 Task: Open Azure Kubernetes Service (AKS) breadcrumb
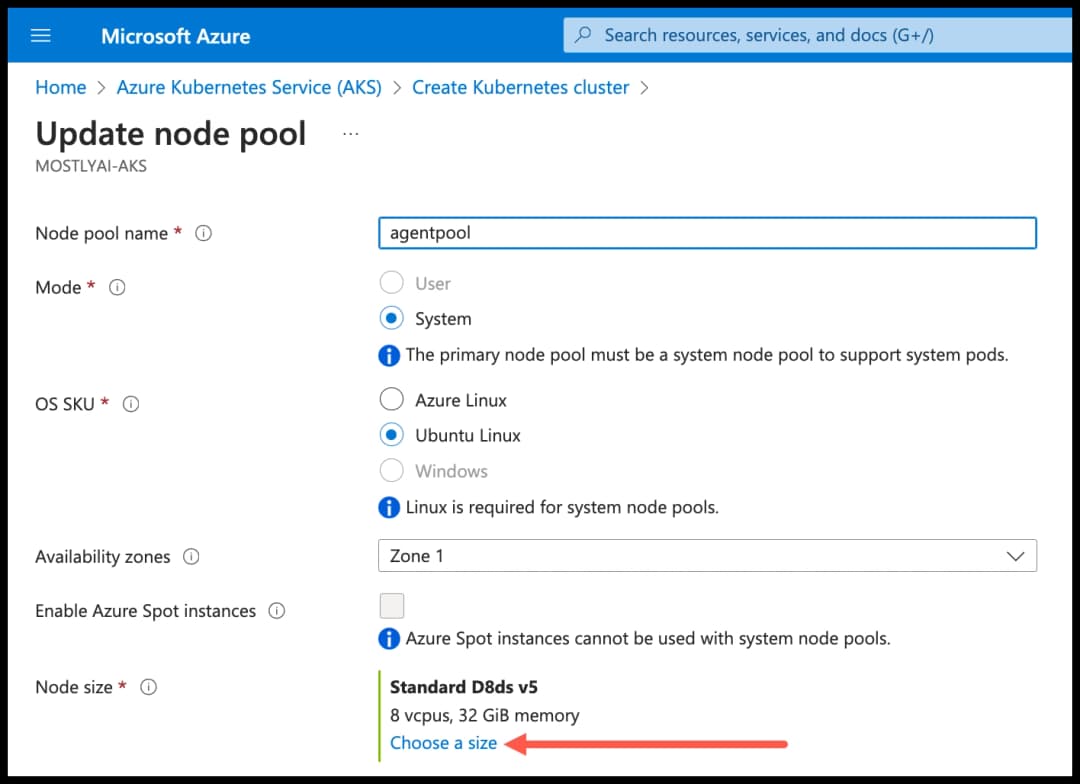coord(249,87)
